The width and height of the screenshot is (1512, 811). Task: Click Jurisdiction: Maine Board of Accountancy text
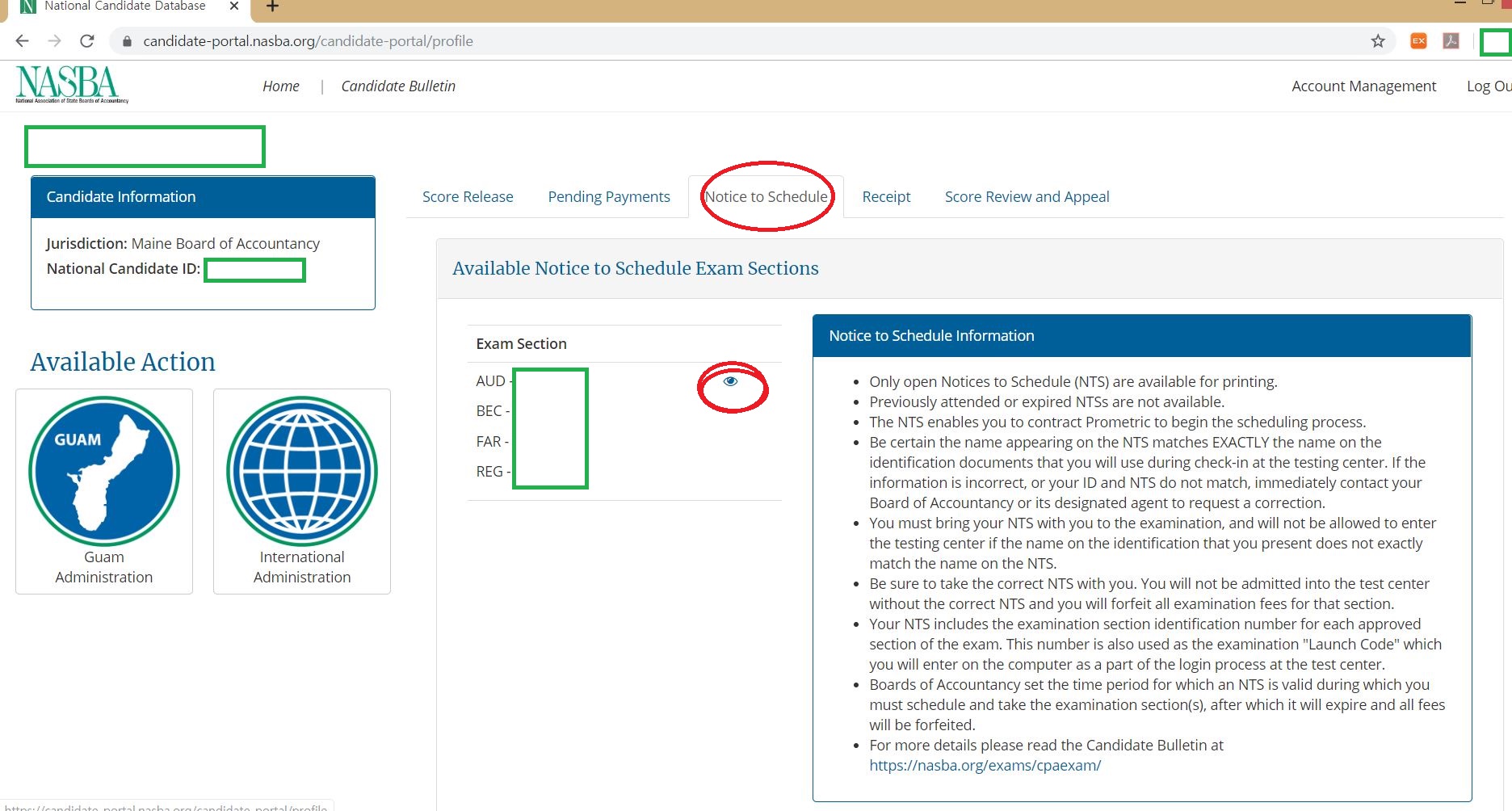point(183,244)
